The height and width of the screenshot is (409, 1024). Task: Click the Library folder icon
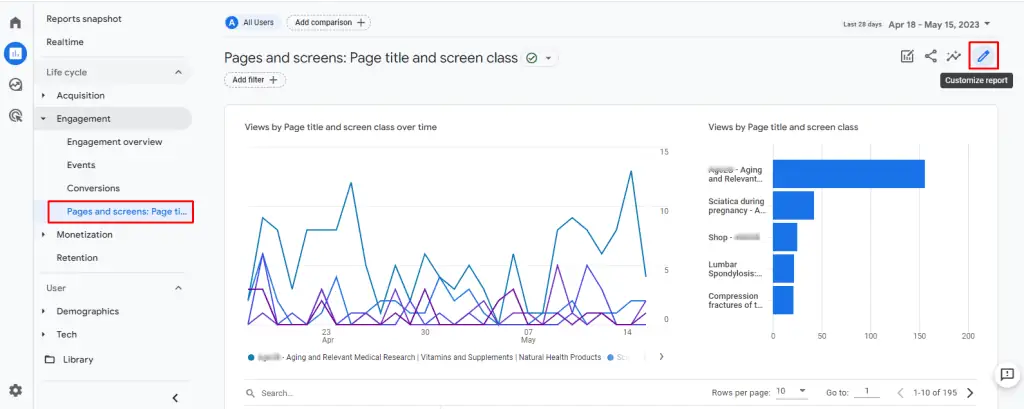[50, 359]
